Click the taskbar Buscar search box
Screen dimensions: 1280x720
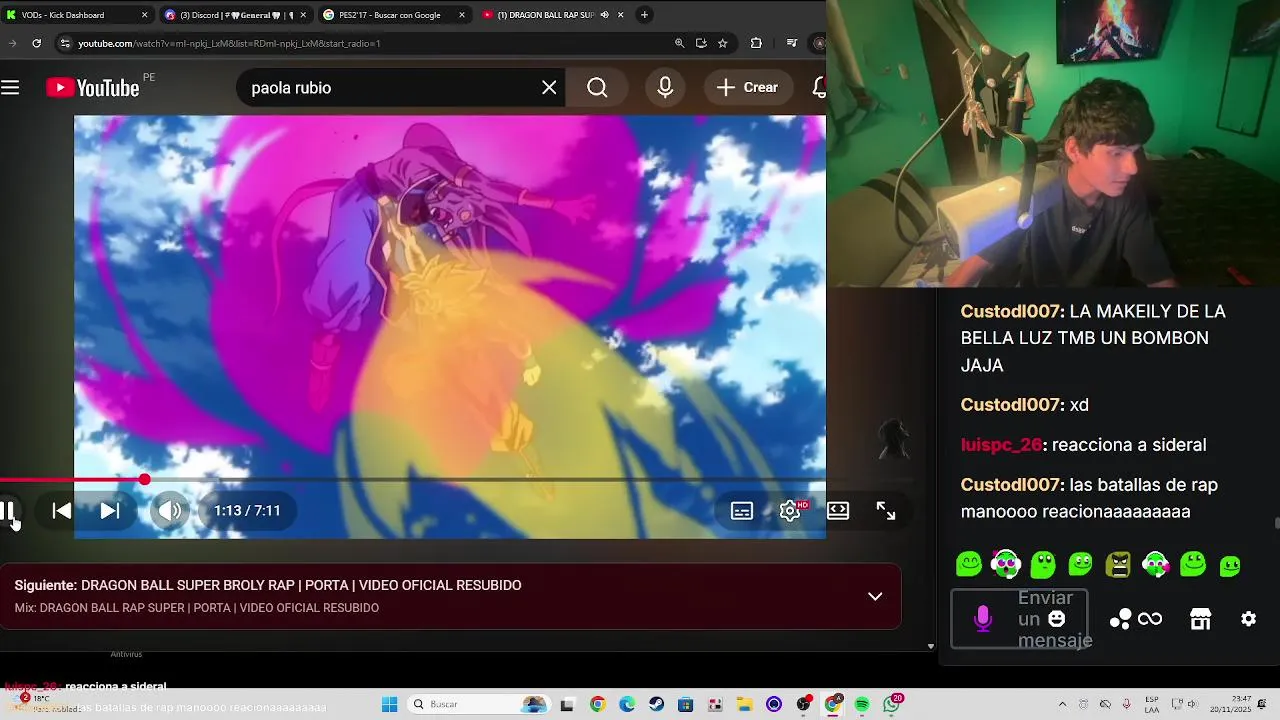click(x=480, y=704)
